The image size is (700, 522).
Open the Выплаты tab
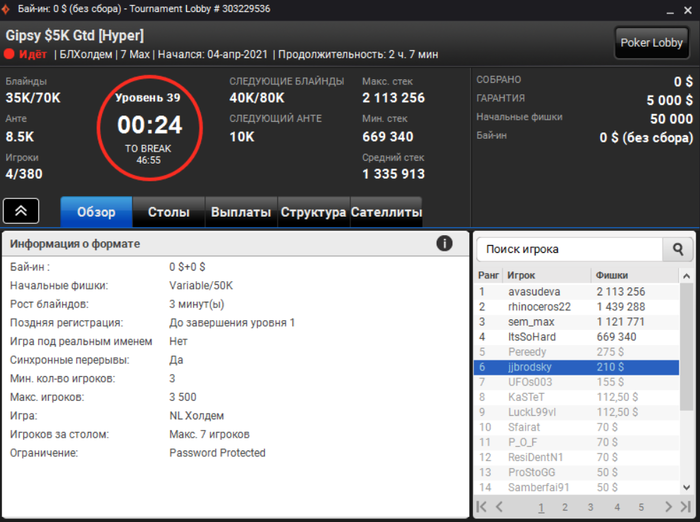click(241, 212)
